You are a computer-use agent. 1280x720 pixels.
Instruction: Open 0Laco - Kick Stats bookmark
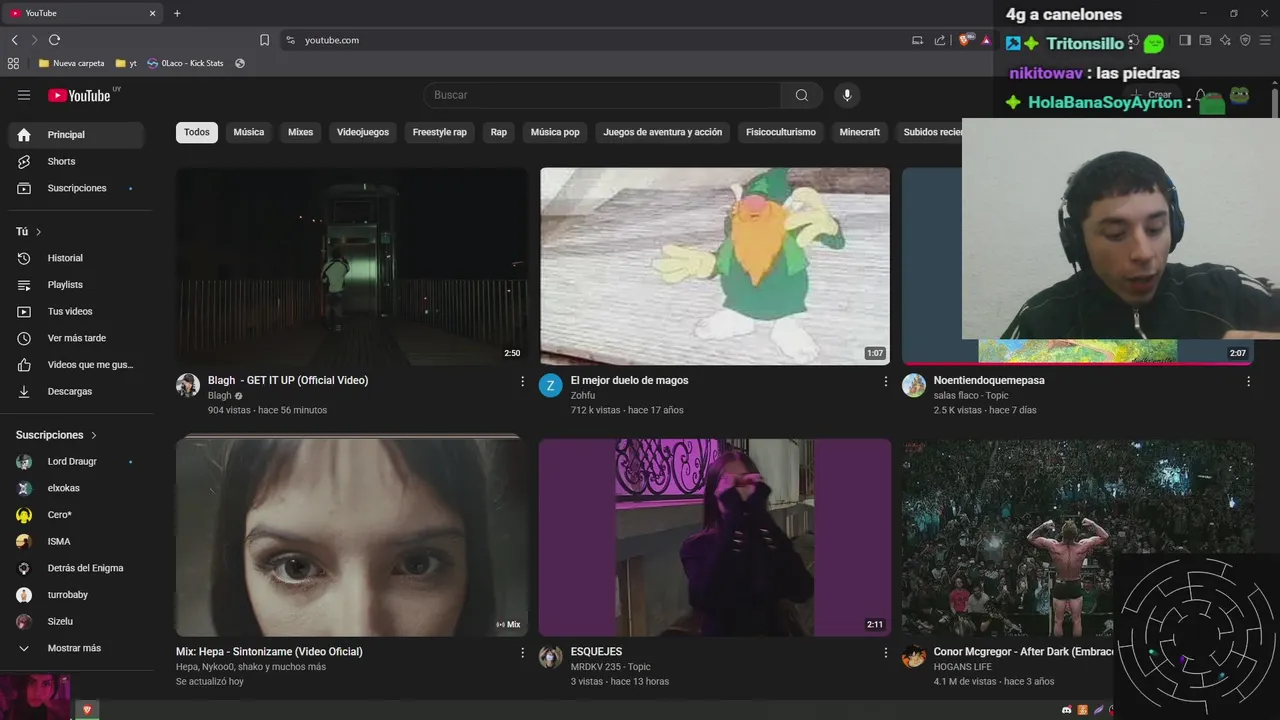186,63
